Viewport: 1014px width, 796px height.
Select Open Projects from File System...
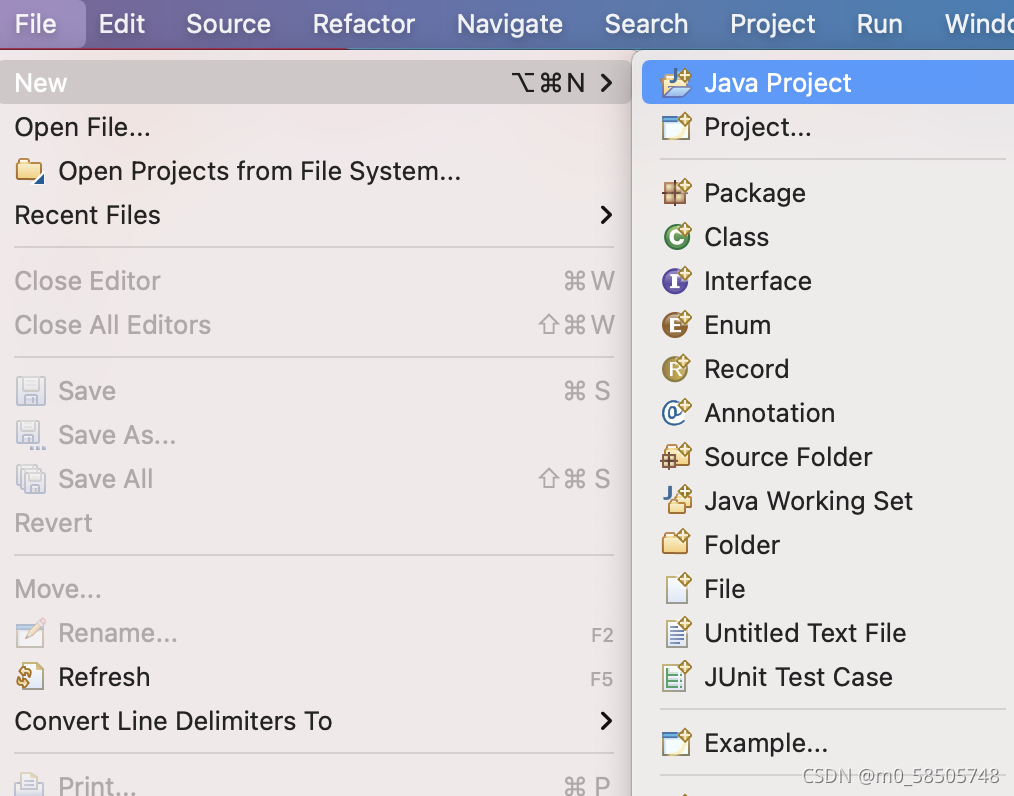(x=259, y=171)
